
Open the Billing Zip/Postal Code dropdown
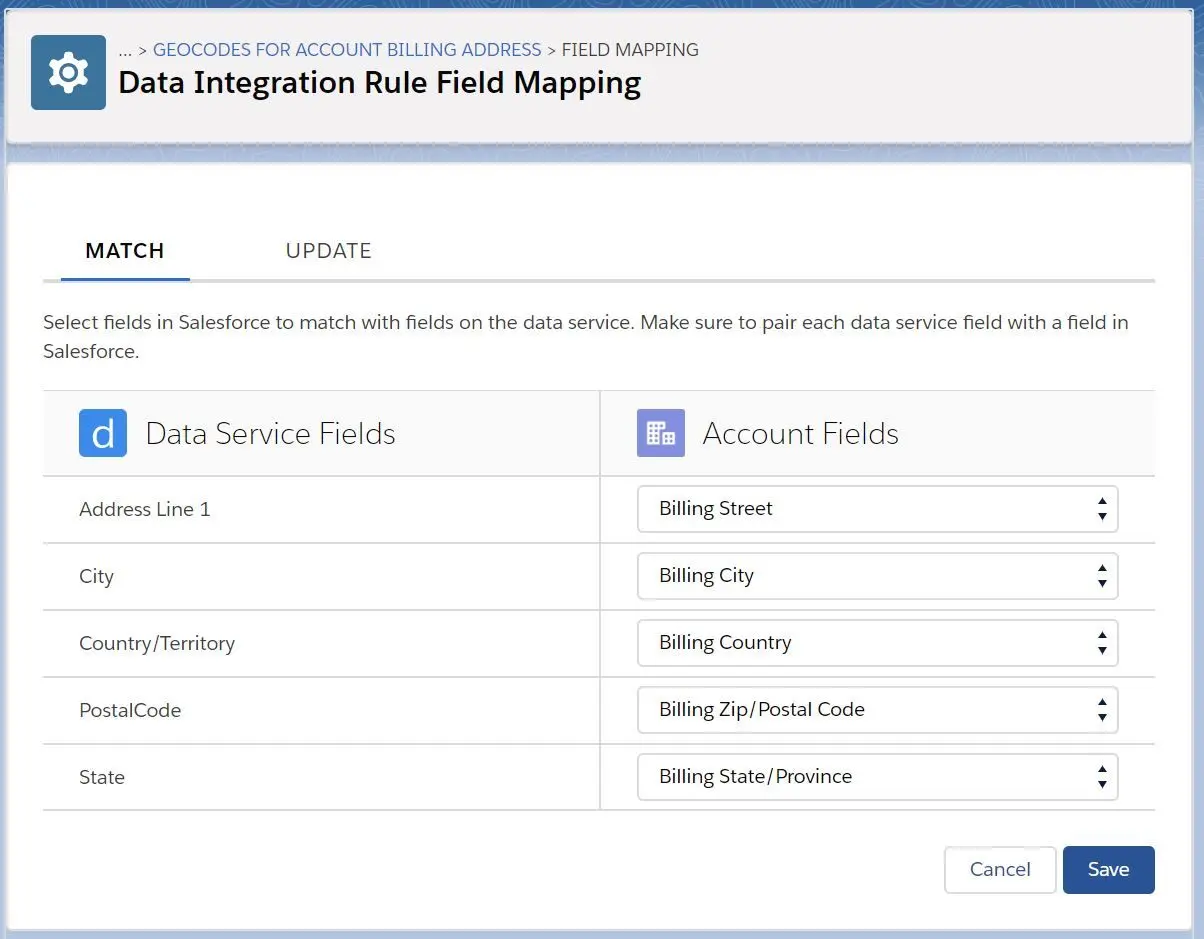tap(877, 710)
